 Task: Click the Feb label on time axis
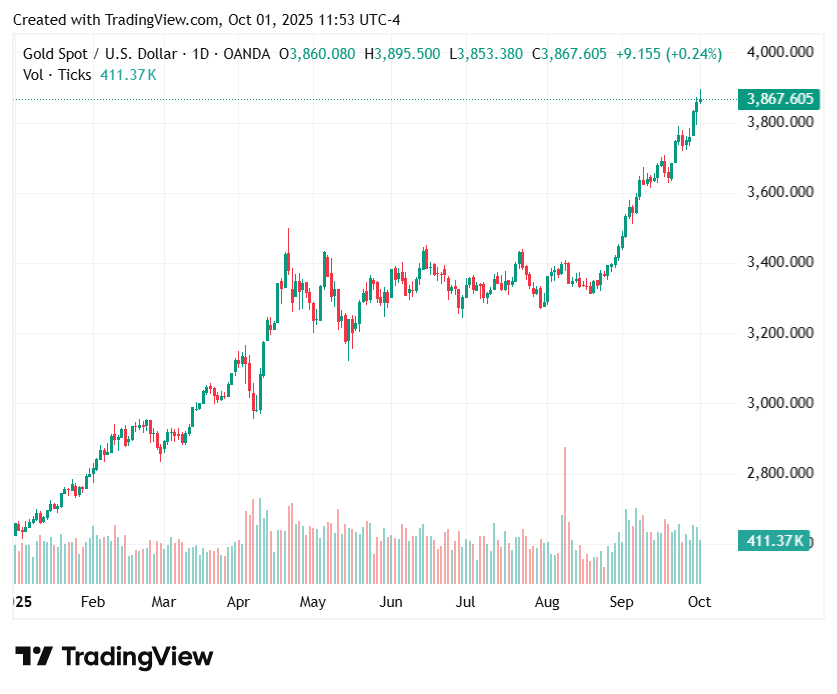[x=92, y=602]
